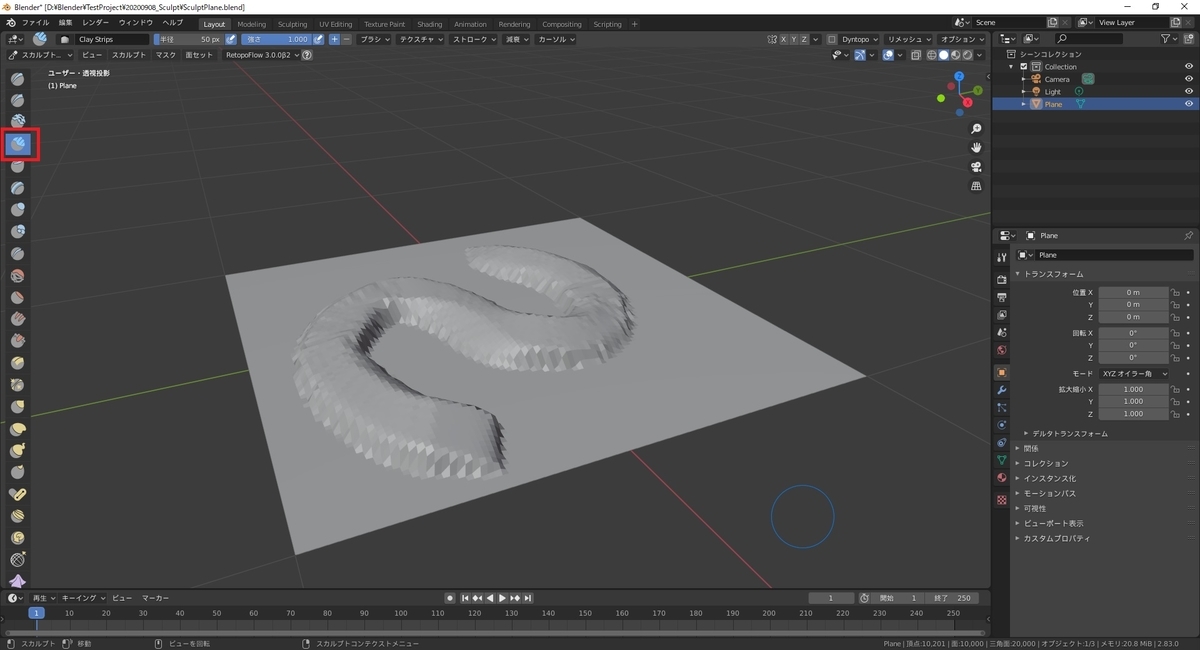This screenshot has width=1200, height=650.
Task: Create new scene with copy icon
Action: tap(1053, 22)
